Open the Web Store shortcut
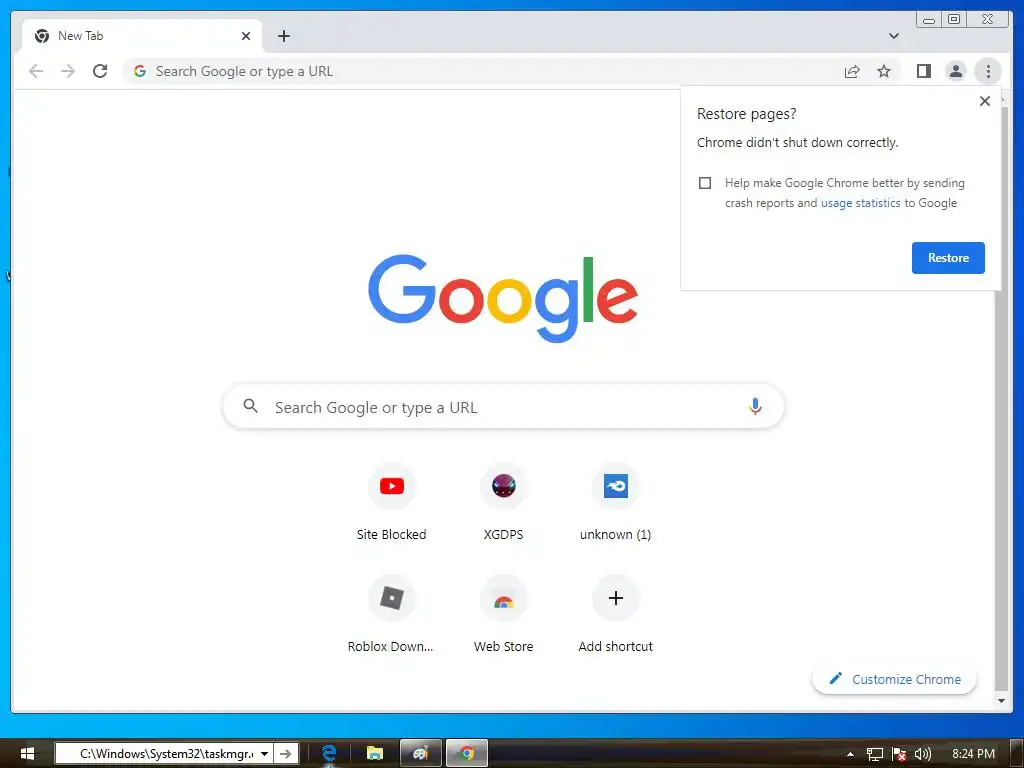This screenshot has height=768, width=1024. (504, 615)
